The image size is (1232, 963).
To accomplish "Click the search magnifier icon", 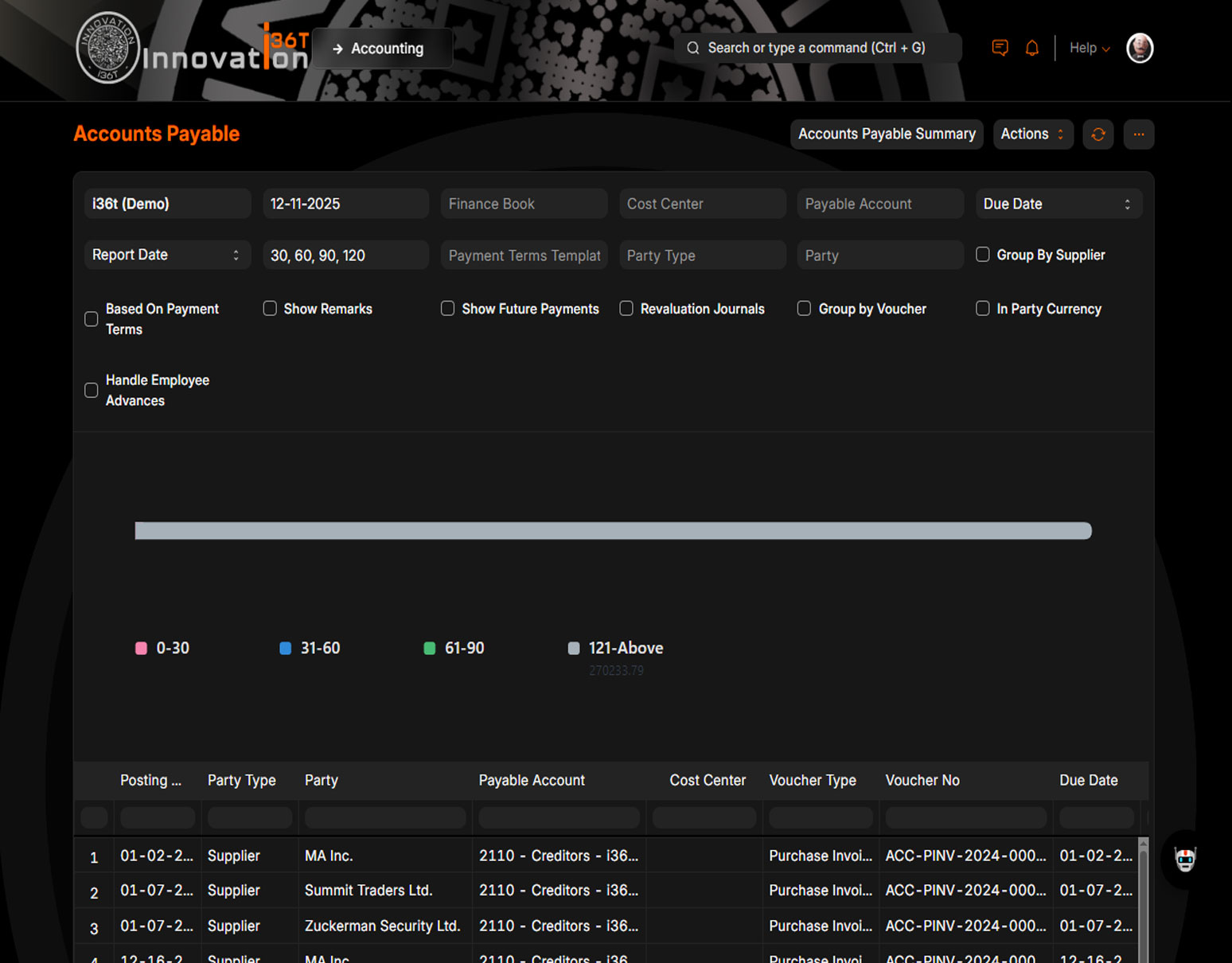I will click(x=693, y=48).
